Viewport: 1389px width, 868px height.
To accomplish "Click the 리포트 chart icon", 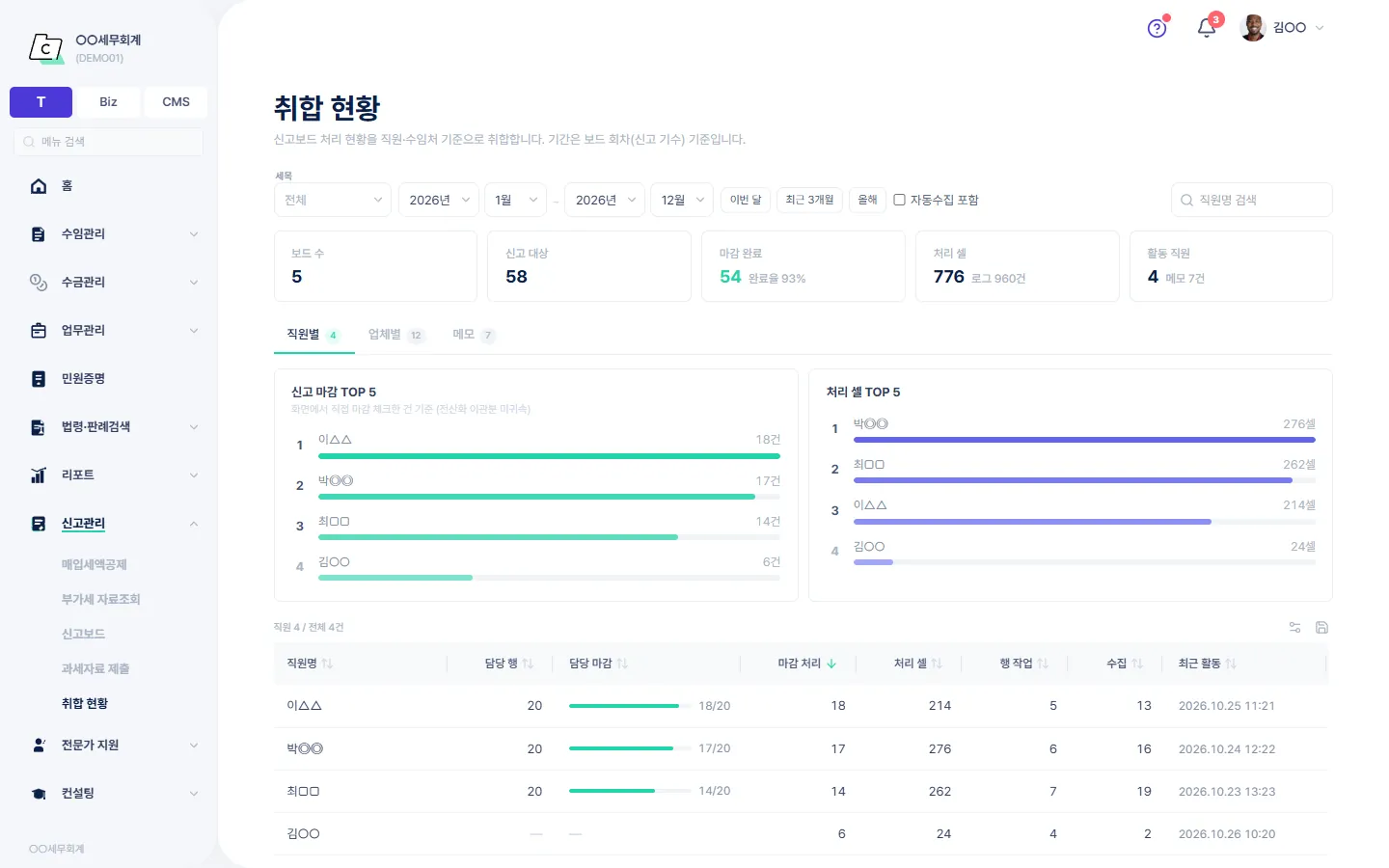I will tap(39, 475).
